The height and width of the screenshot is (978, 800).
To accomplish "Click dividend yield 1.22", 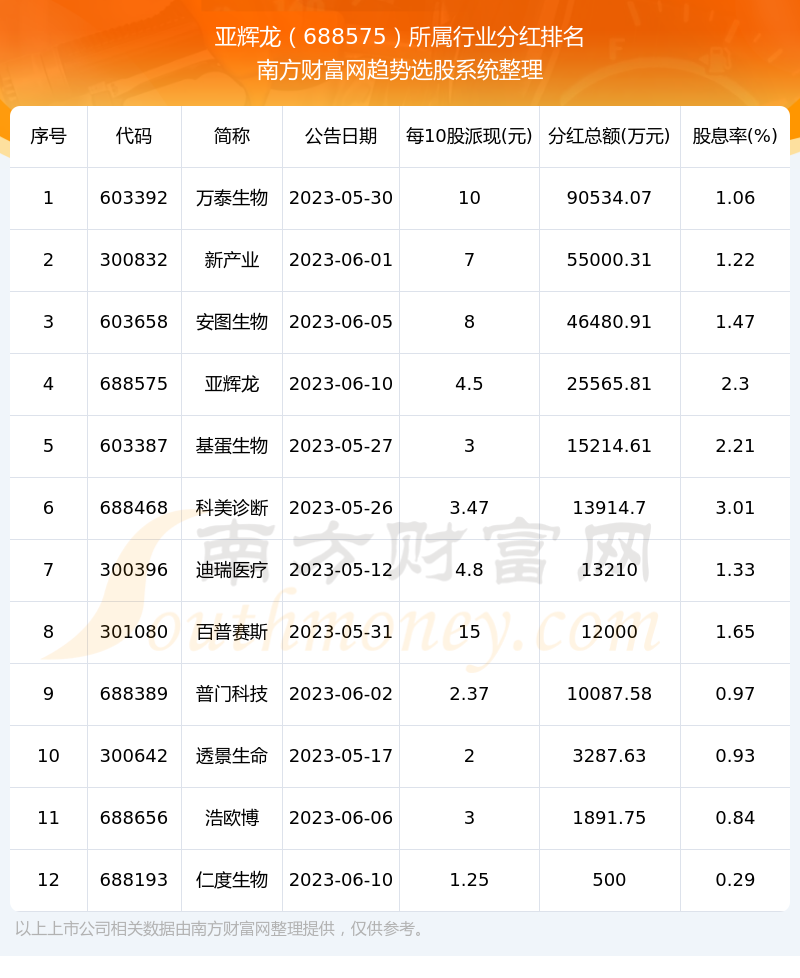I will 735,259.
